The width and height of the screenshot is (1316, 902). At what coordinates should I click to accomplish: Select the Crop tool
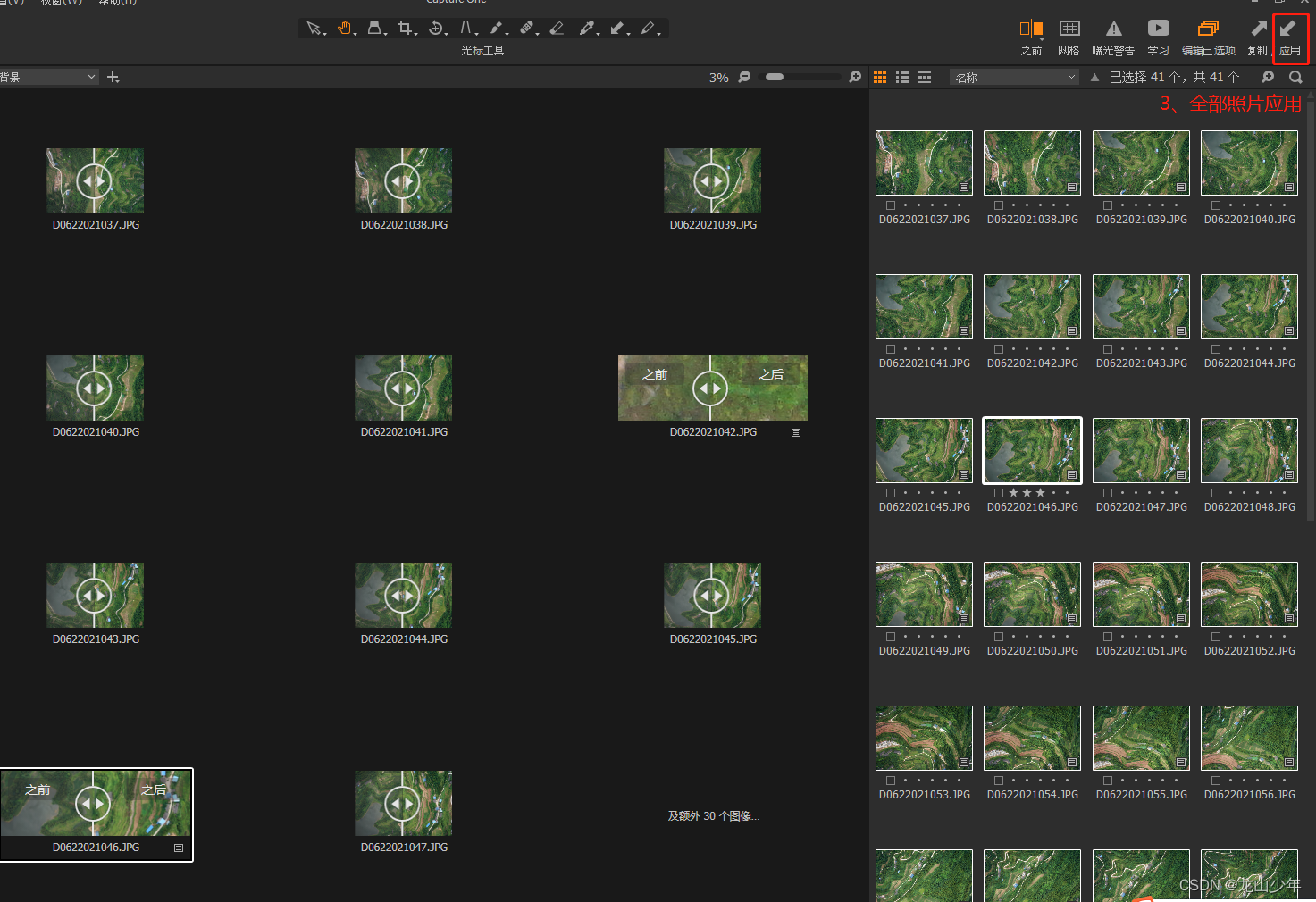(x=405, y=29)
